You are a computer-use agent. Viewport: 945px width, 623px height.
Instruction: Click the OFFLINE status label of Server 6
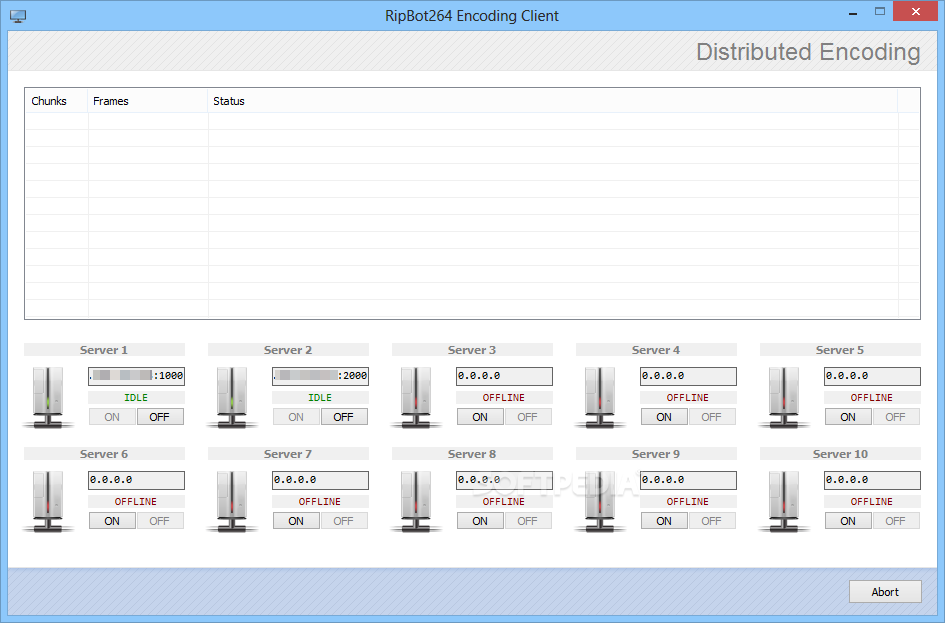(x=136, y=502)
